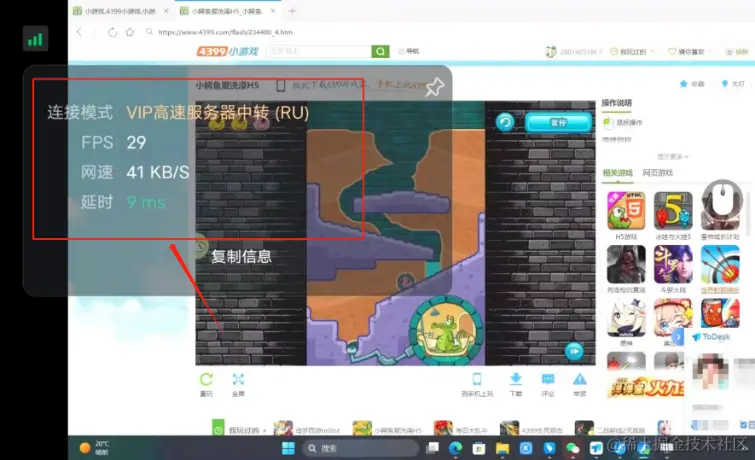Open the user account 2861405186 dropdown
This screenshot has height=460, width=755.
(x=574, y=52)
